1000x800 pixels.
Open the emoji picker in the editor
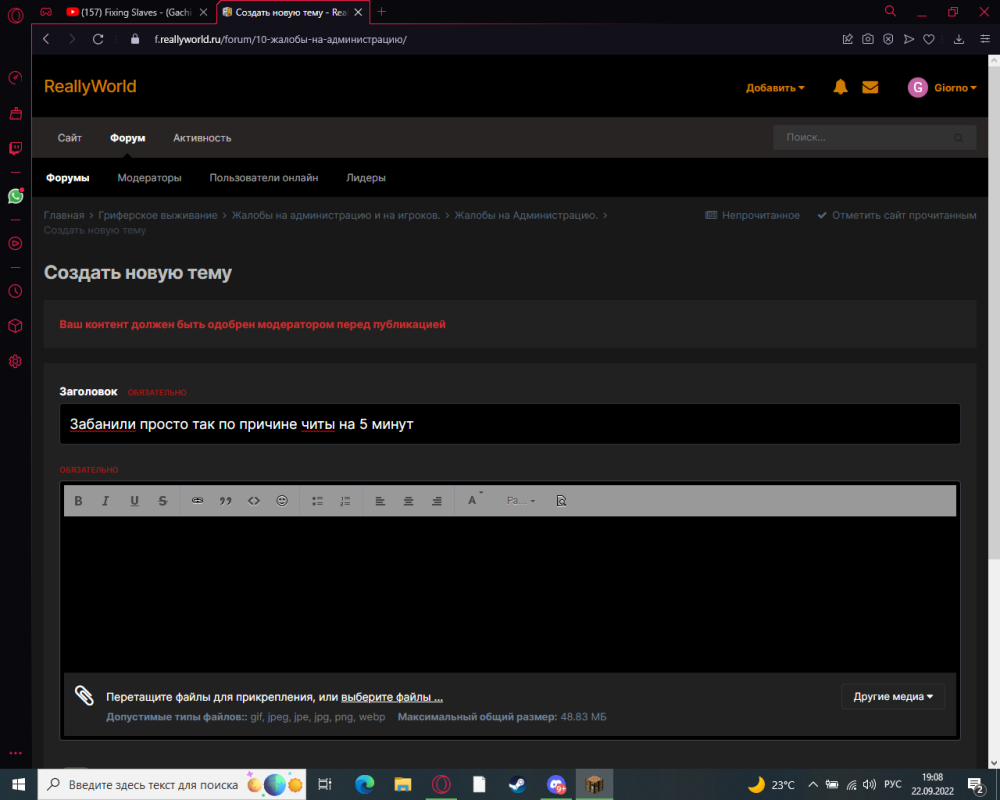[x=282, y=501]
